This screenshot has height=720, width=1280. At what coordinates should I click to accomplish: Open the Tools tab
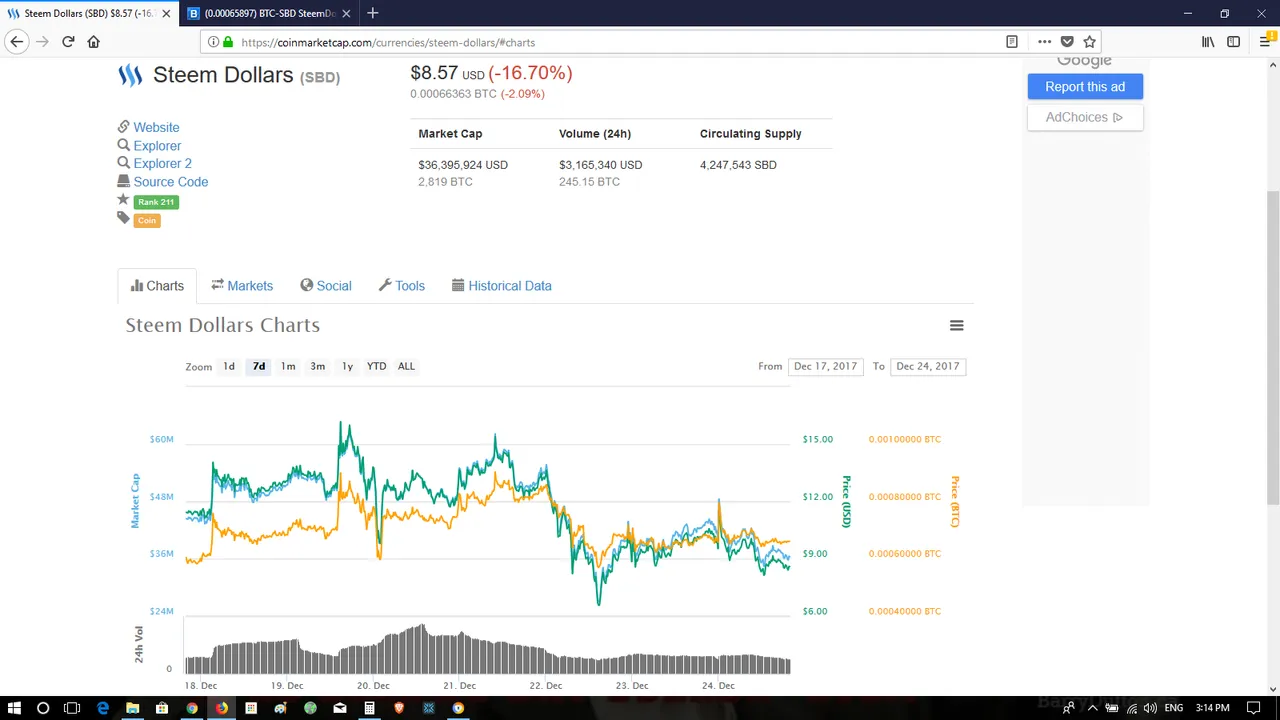tap(402, 286)
